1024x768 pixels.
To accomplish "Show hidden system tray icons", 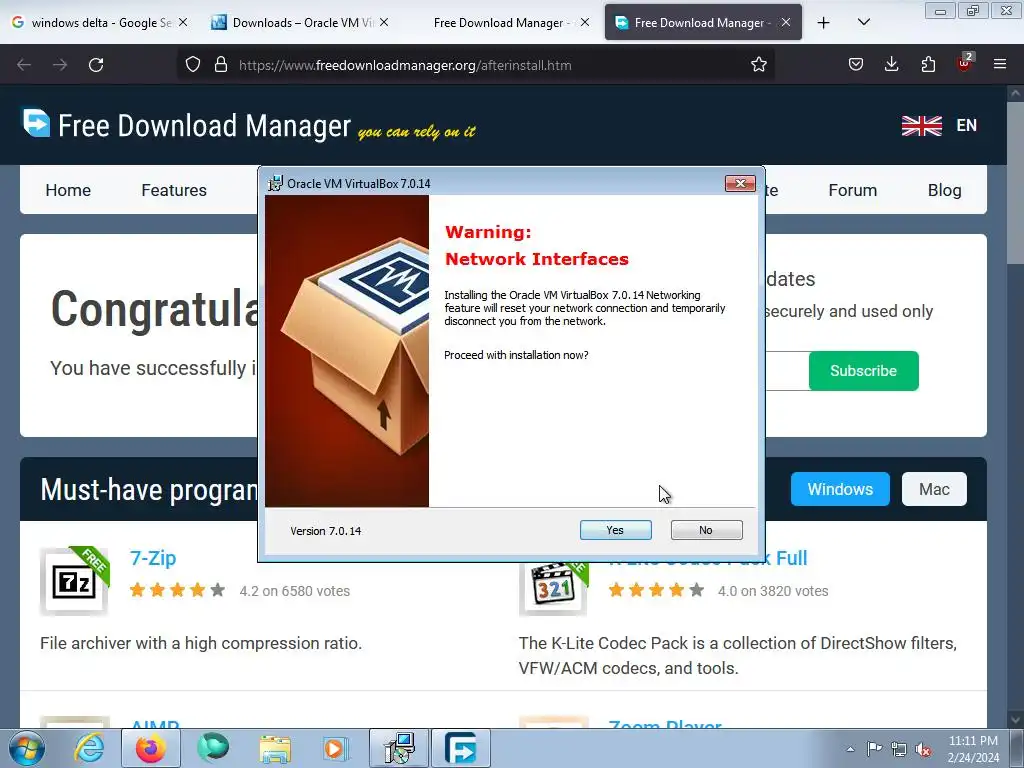I will point(850,749).
